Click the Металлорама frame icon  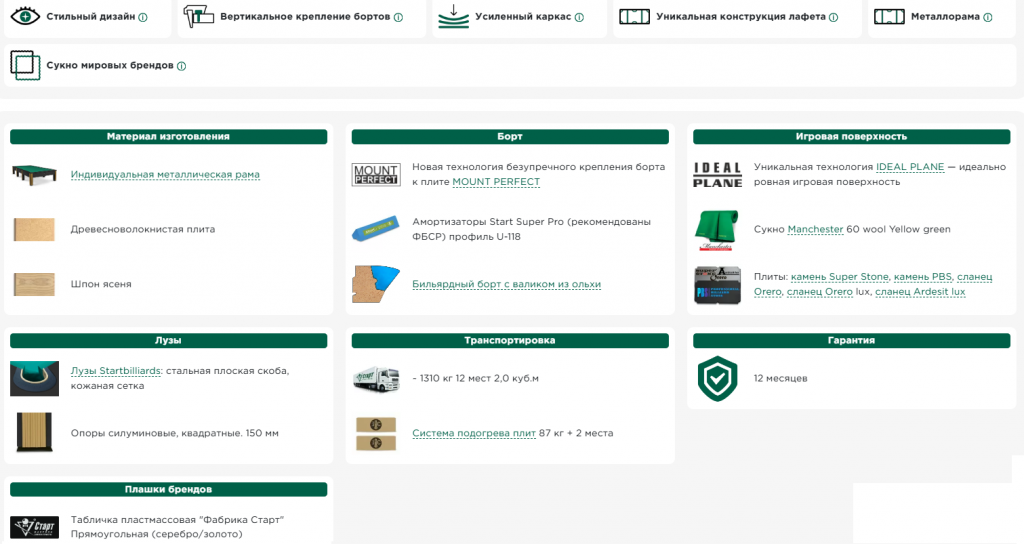[x=889, y=16]
